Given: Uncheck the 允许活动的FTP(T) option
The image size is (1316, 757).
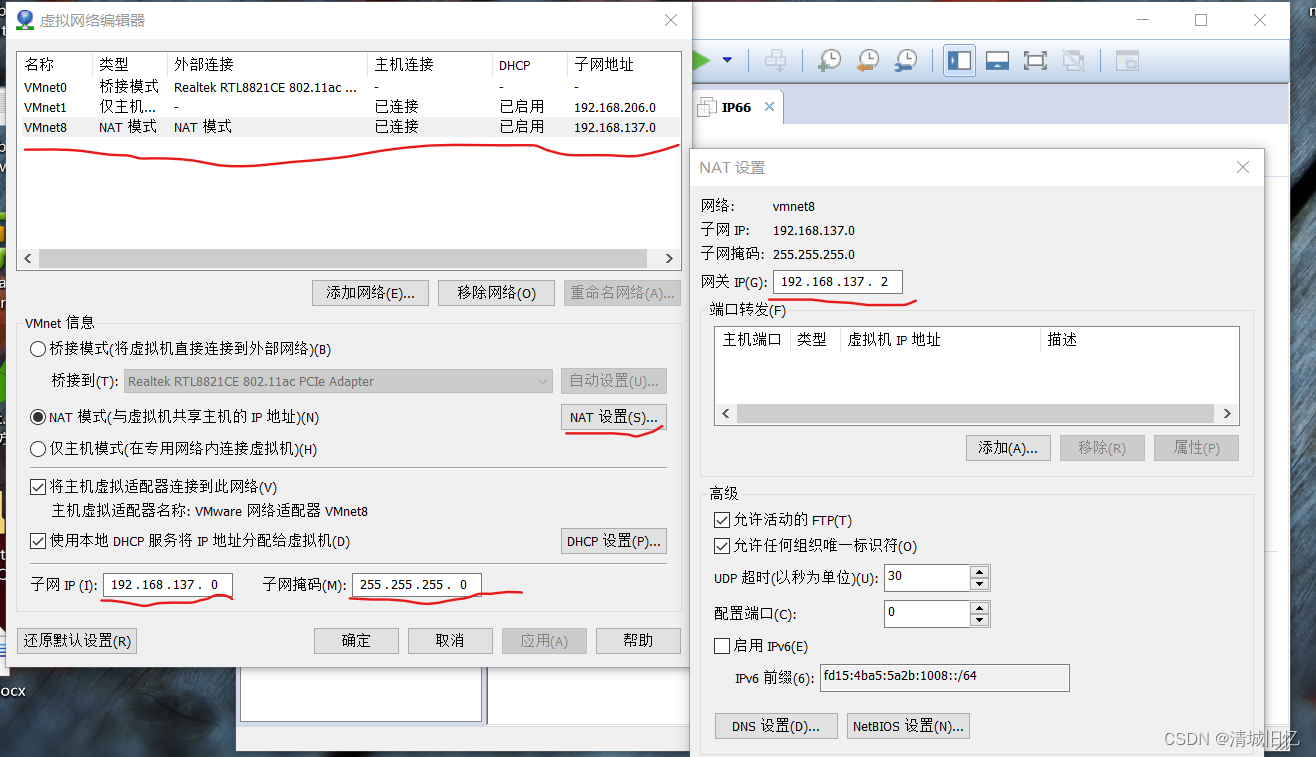Looking at the screenshot, I should [x=722, y=519].
